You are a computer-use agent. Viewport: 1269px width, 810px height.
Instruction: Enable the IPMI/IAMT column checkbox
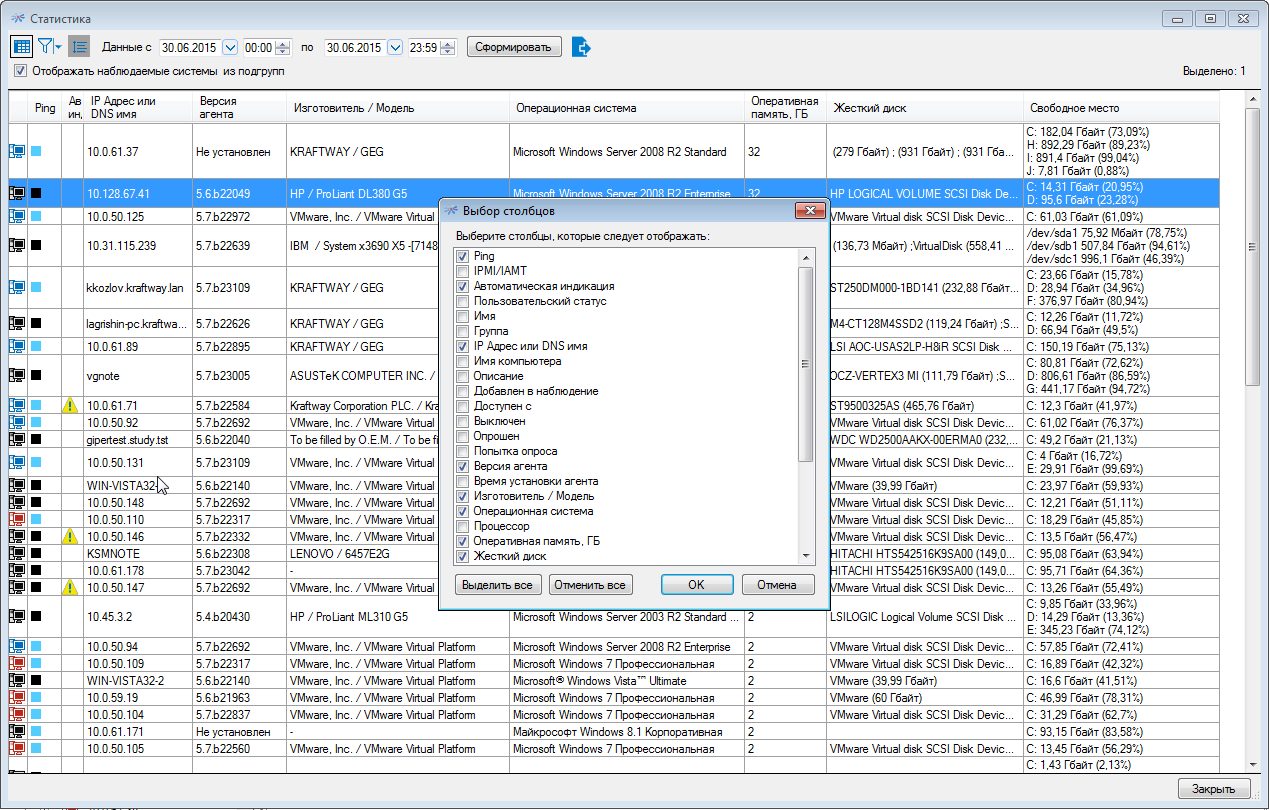tap(463, 271)
